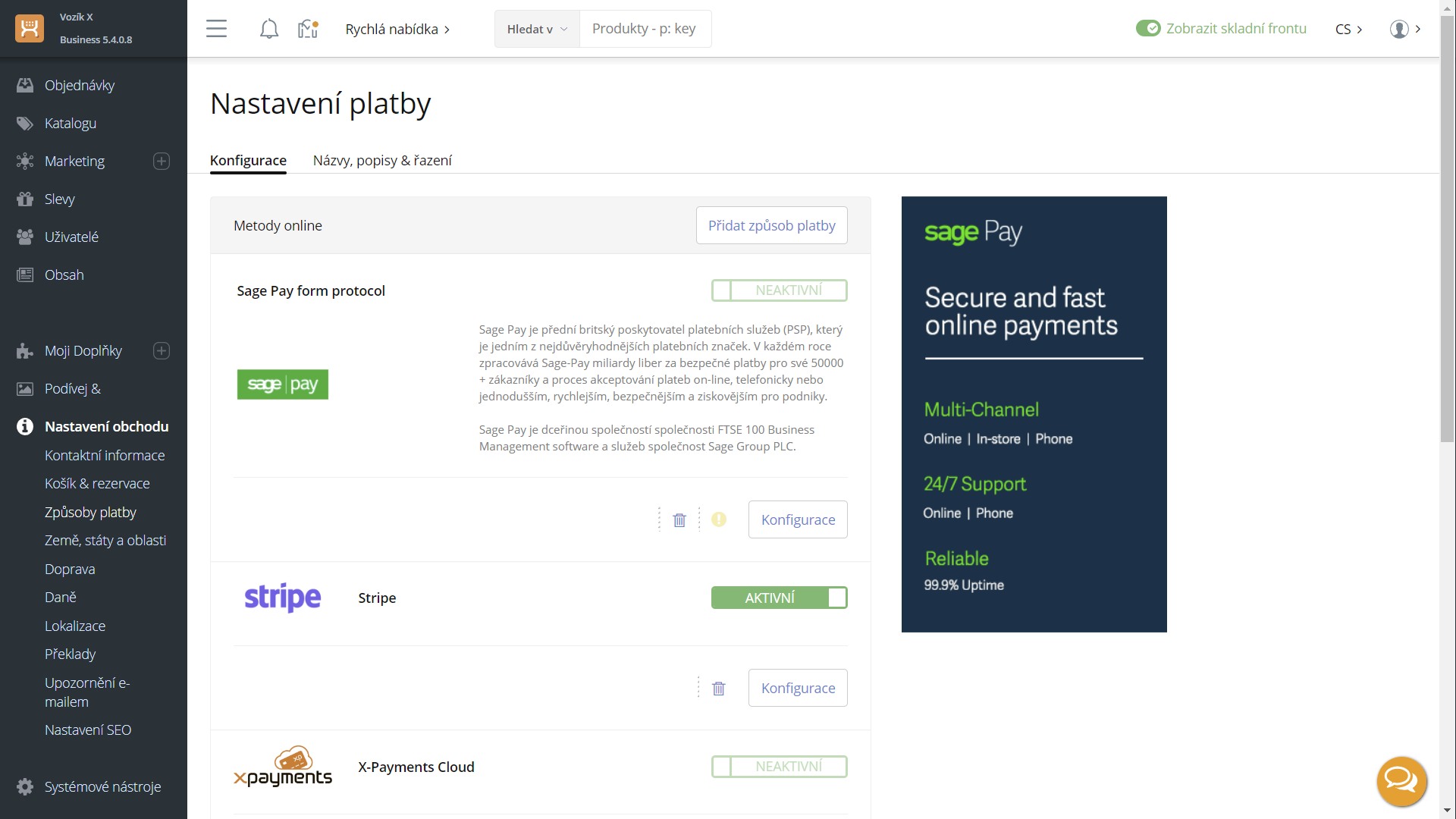This screenshot has height=819, width=1456.
Task: Click the Nastavení obchodu info icon
Action: coord(25,426)
